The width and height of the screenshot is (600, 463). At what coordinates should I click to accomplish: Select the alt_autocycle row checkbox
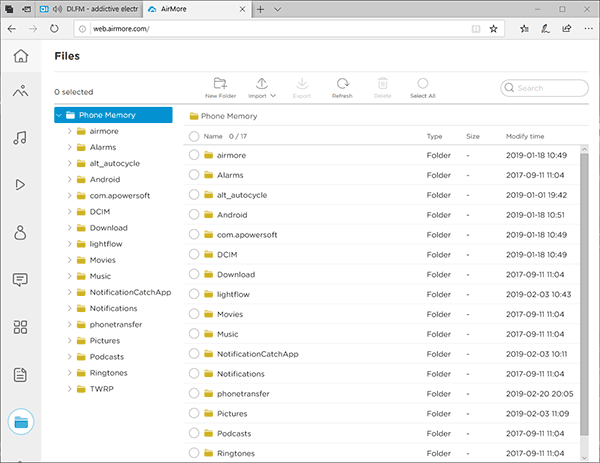pos(194,195)
